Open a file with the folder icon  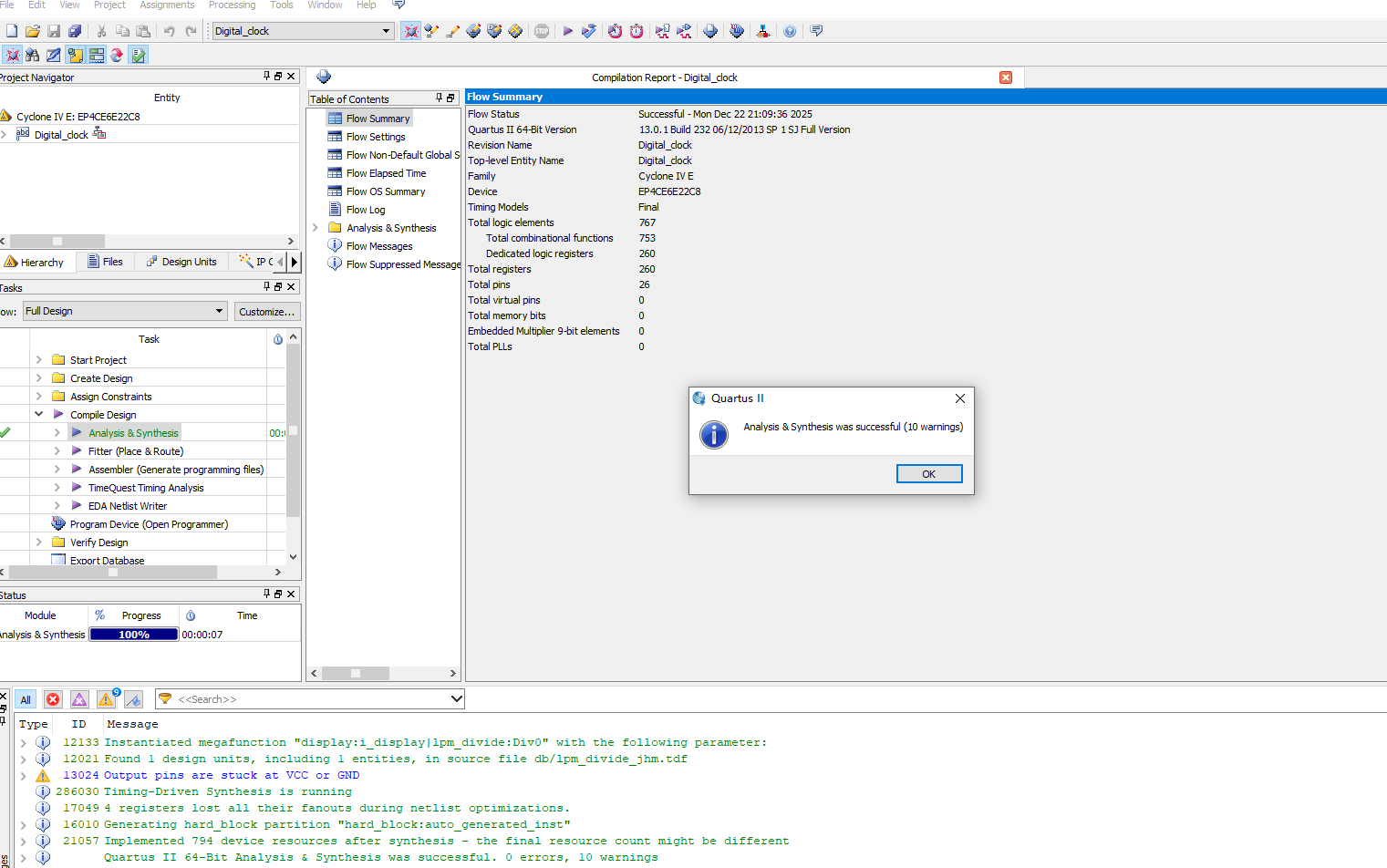tap(33, 31)
